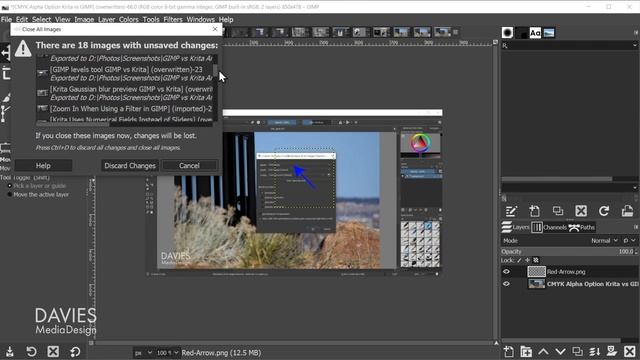
Task: Click Open brush as image icon
Action: point(627,211)
